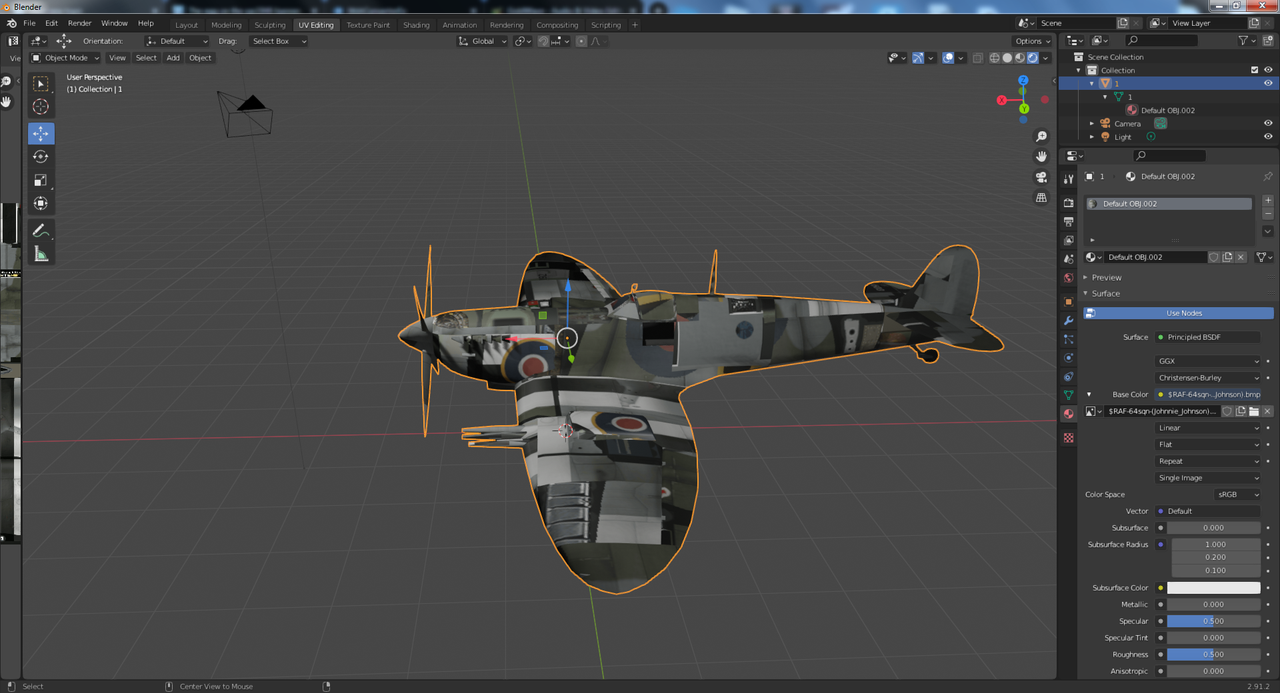Hide Light in outliner viewport

click(x=1268, y=137)
